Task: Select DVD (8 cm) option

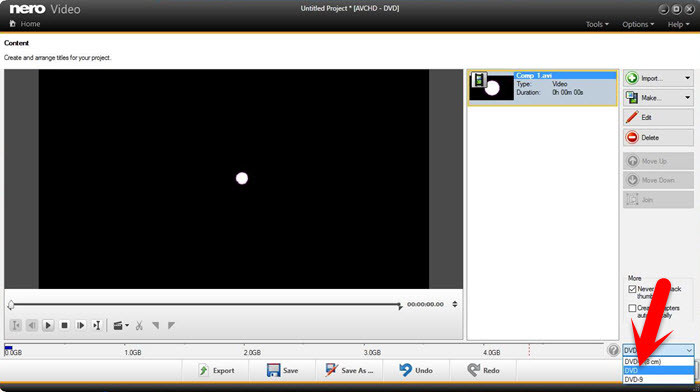Action: [658, 362]
